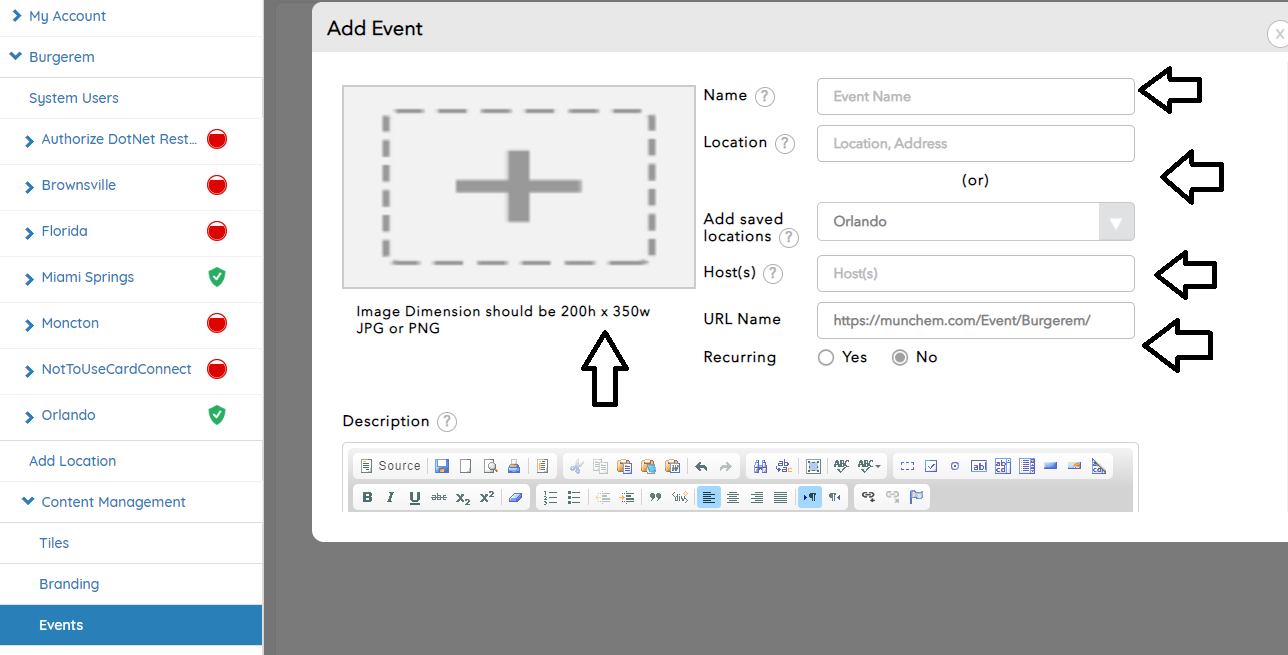Collapse the Content Management section
The width and height of the screenshot is (1288, 655).
pos(27,502)
